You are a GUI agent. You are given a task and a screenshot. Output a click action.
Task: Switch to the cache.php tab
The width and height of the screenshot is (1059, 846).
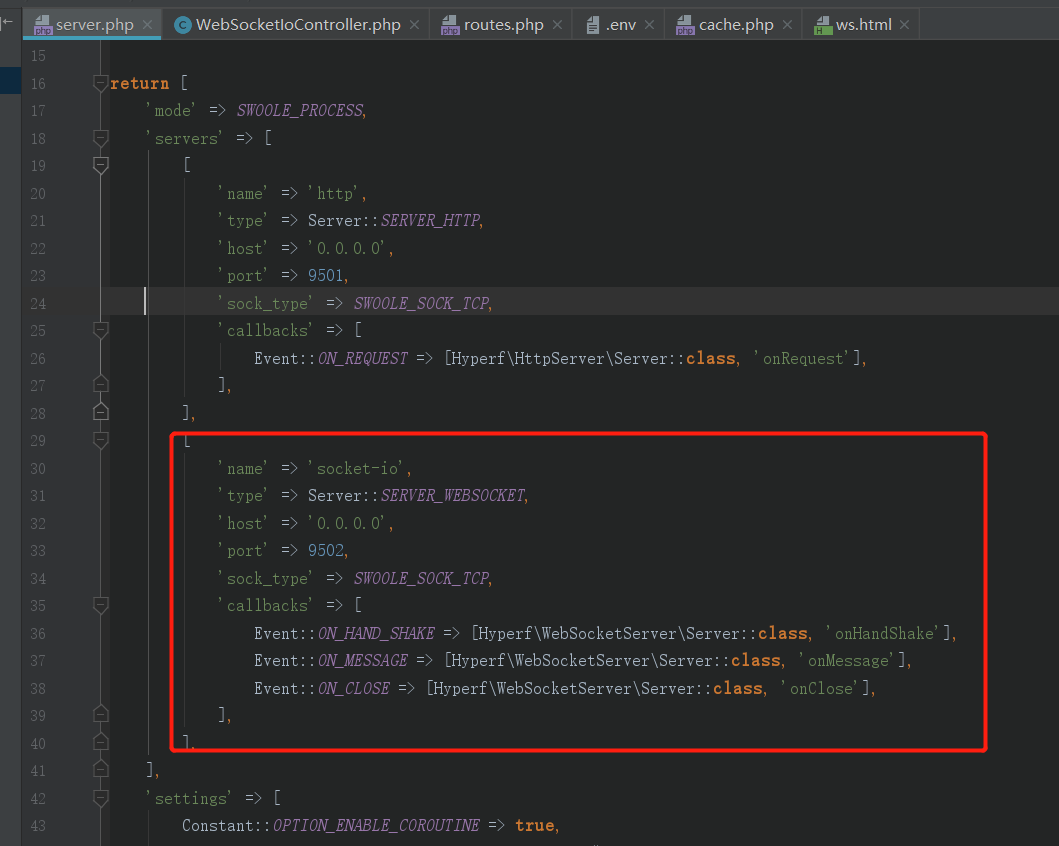pos(735,25)
